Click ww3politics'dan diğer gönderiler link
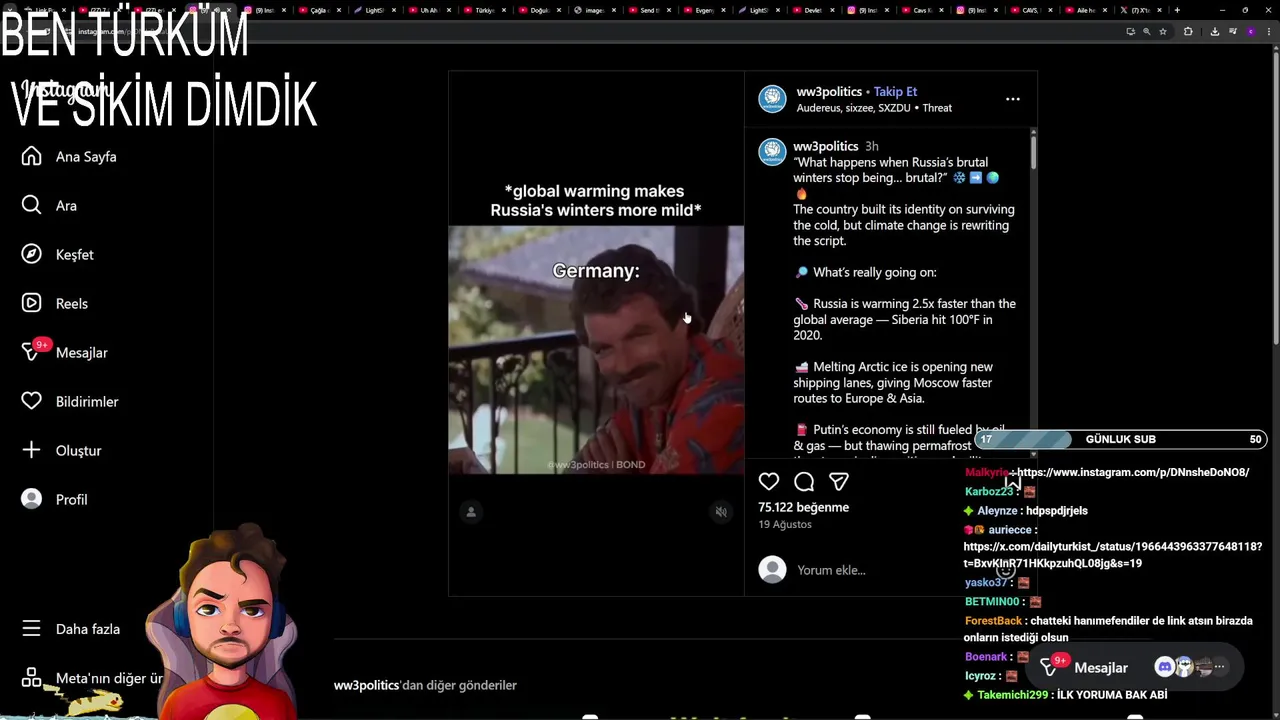Screen dimensions: 1280x720 [425, 685]
